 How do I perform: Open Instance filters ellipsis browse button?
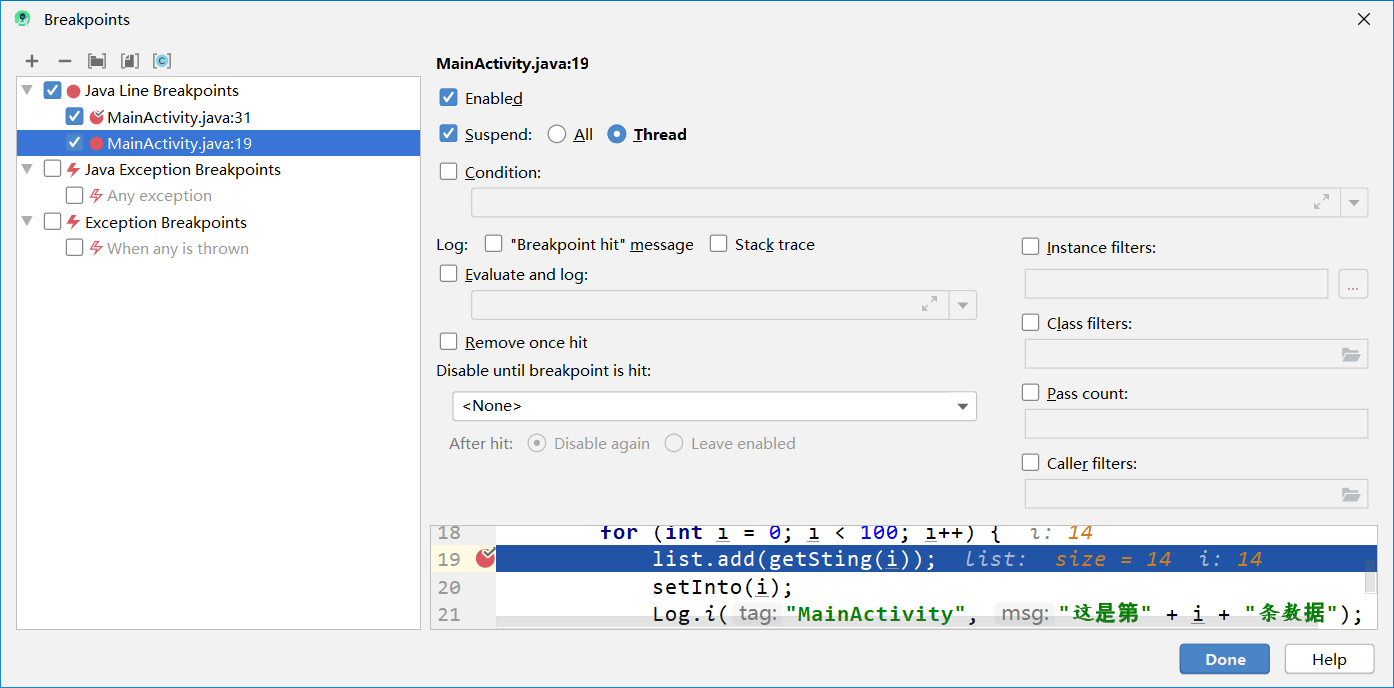1353,284
